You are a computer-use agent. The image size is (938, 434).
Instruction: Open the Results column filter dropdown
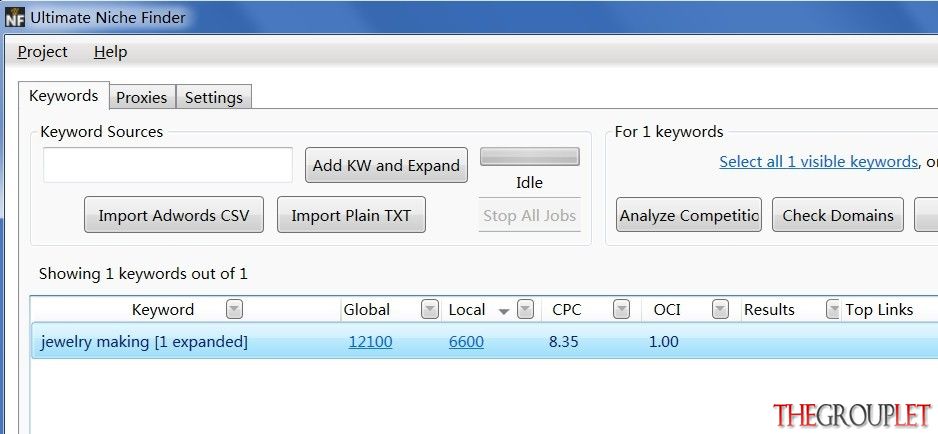833,309
